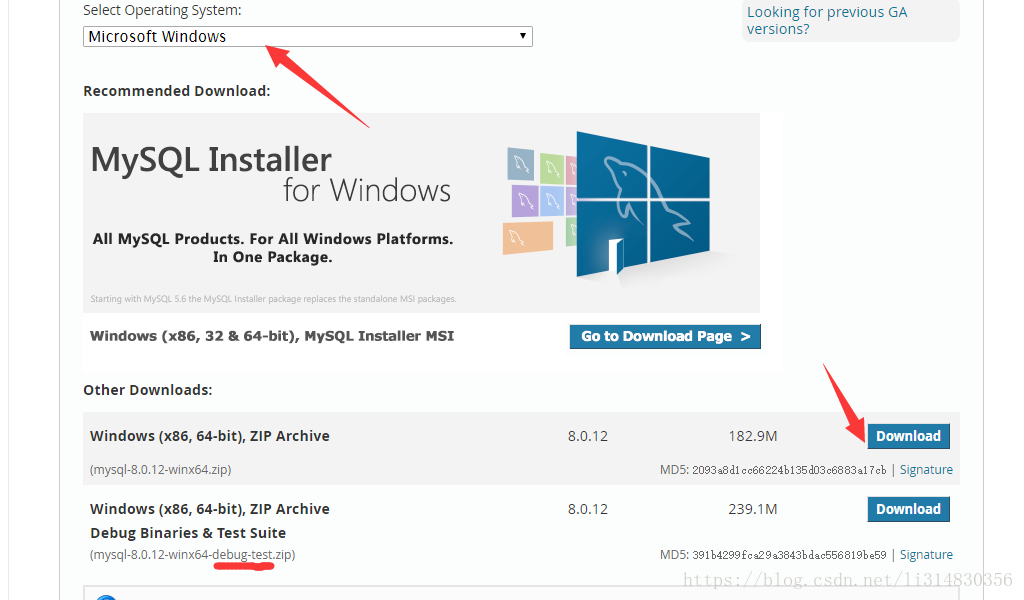Click 'Debug Binaries & Test Suite' title text
1024x600 pixels.
[188, 533]
